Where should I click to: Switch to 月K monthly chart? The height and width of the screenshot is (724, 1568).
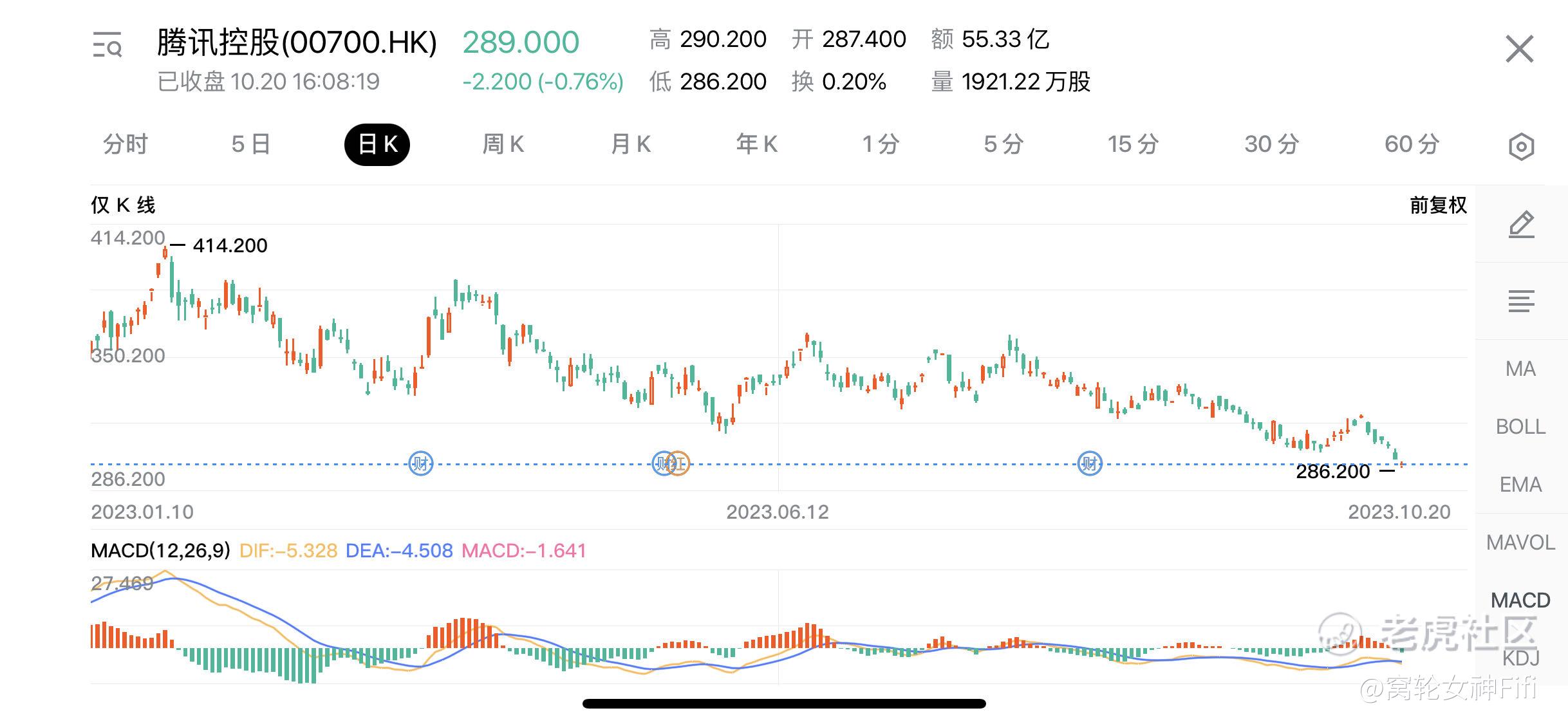[631, 144]
